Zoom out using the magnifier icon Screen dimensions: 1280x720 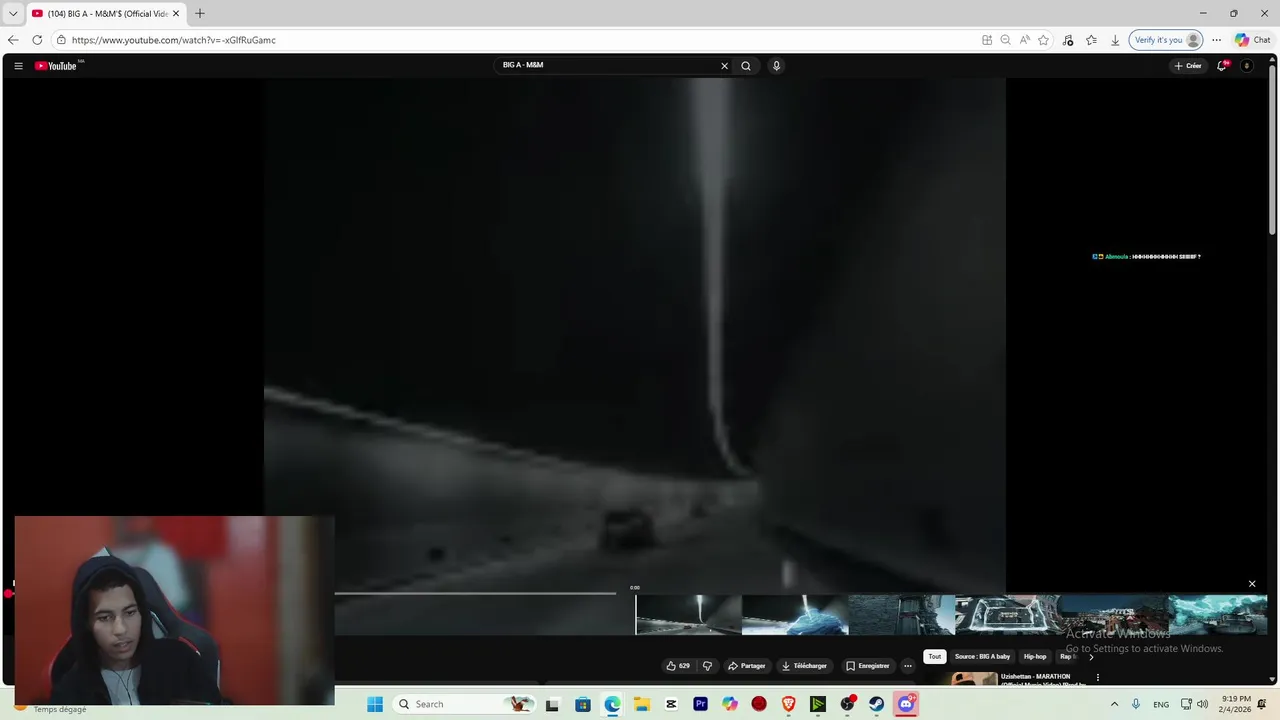(1006, 40)
